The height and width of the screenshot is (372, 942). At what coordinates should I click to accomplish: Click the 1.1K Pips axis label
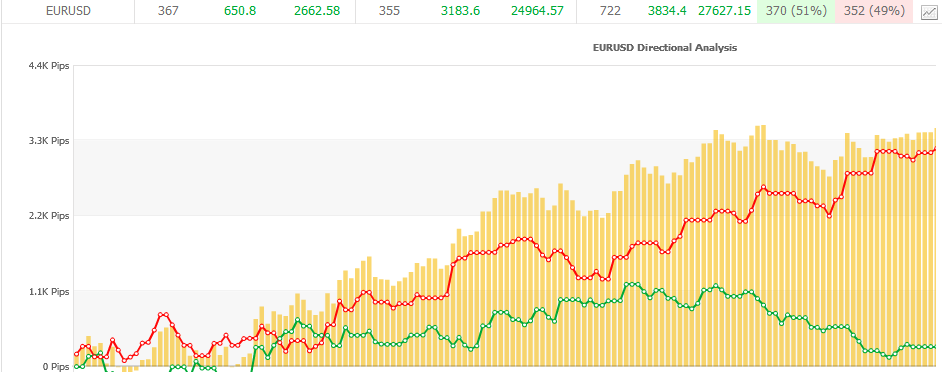(49, 291)
